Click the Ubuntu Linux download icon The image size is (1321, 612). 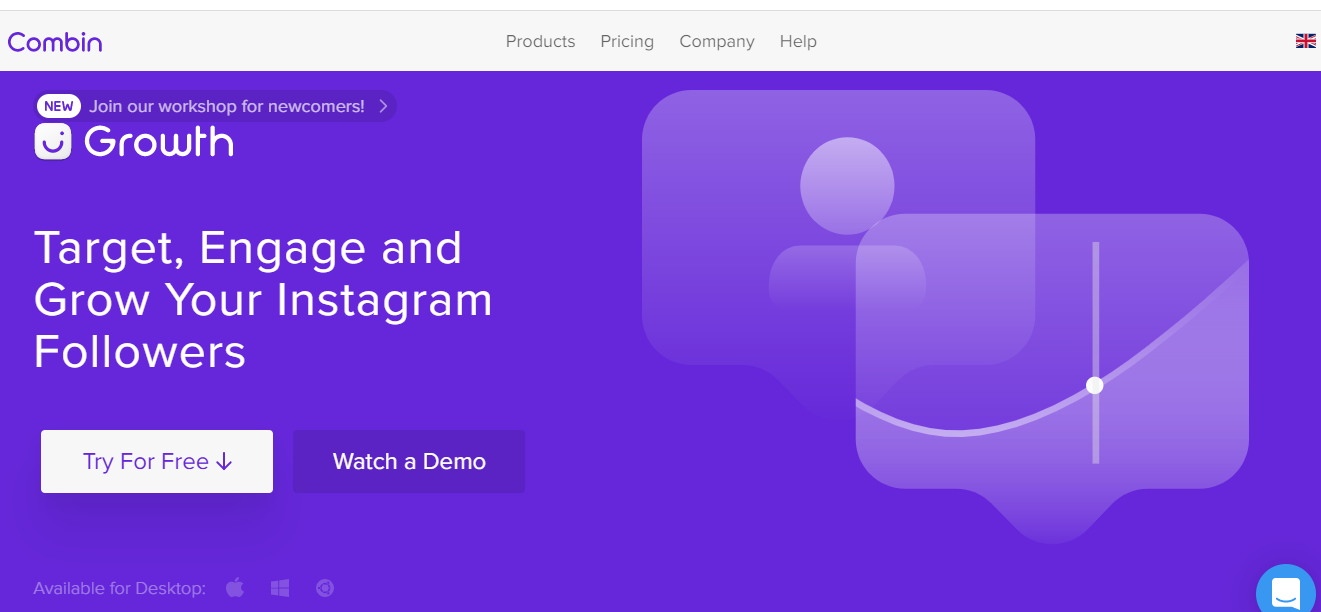[x=325, y=588]
